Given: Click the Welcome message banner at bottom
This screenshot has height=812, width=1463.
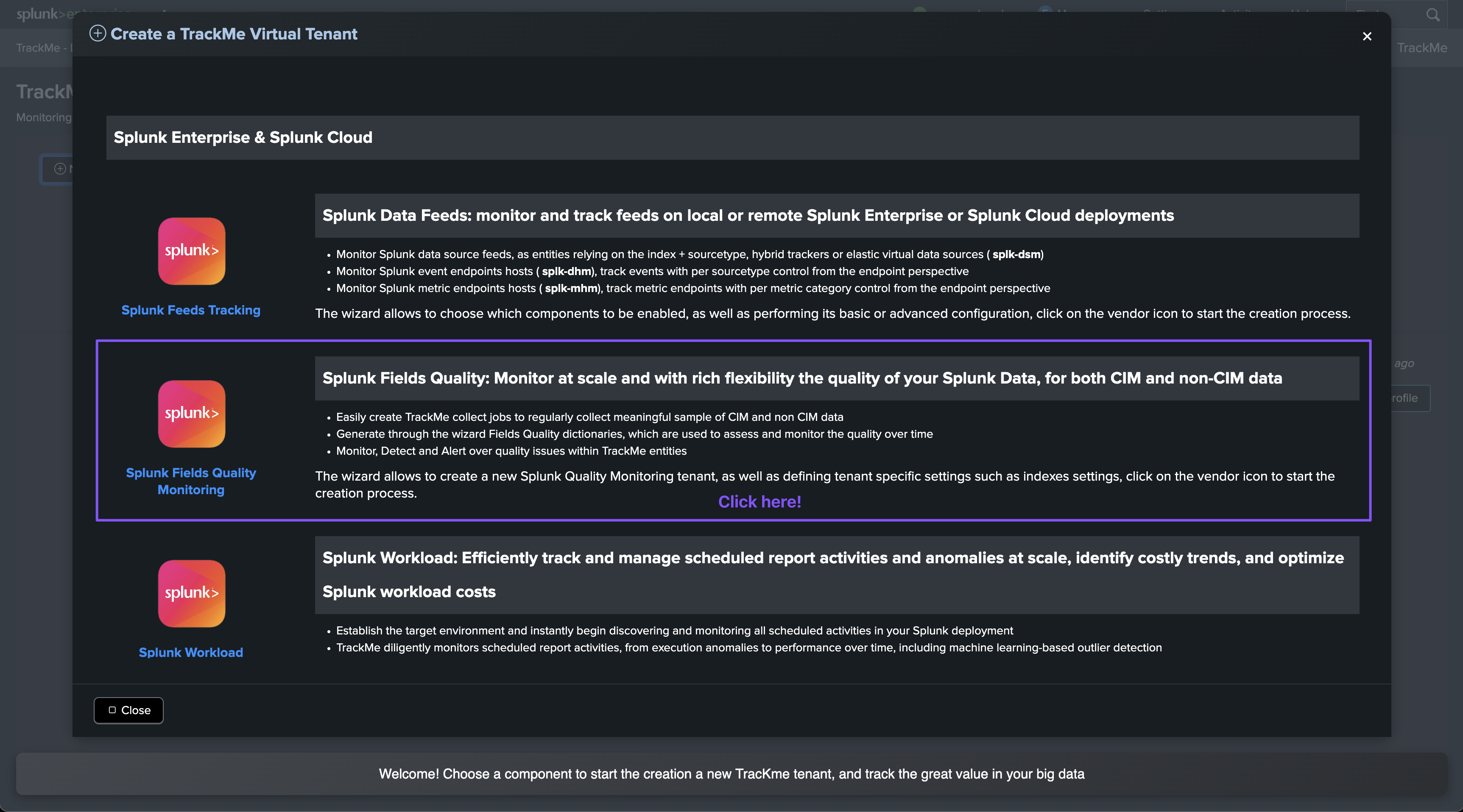Looking at the screenshot, I should click(x=731, y=774).
